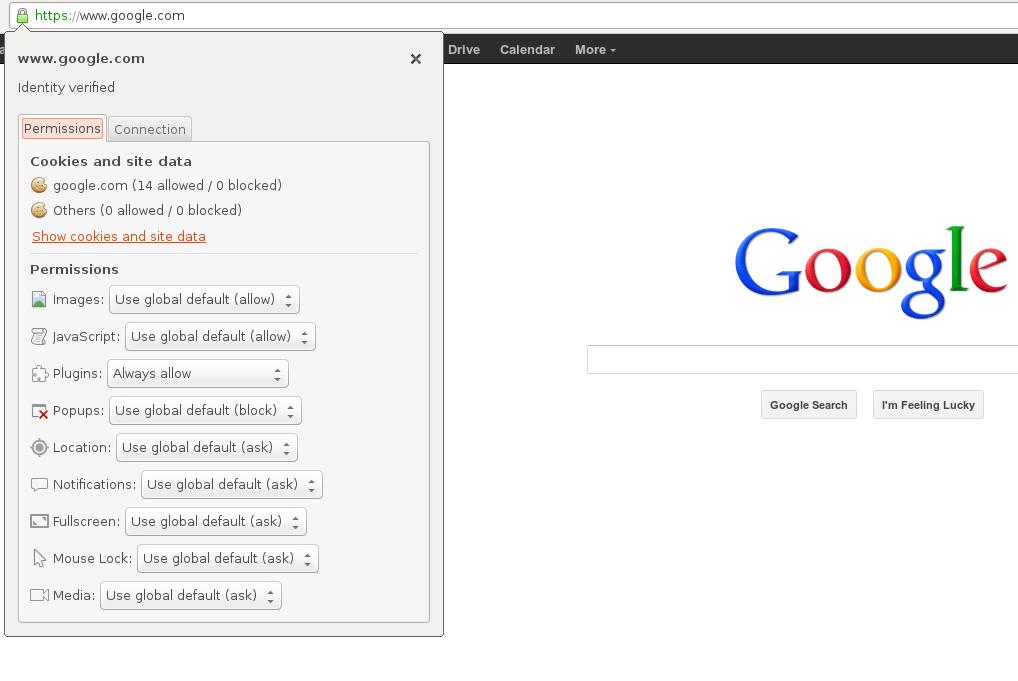The width and height of the screenshot is (1018, 681).
Task: Click the URL in the address bar
Action: click(110, 16)
